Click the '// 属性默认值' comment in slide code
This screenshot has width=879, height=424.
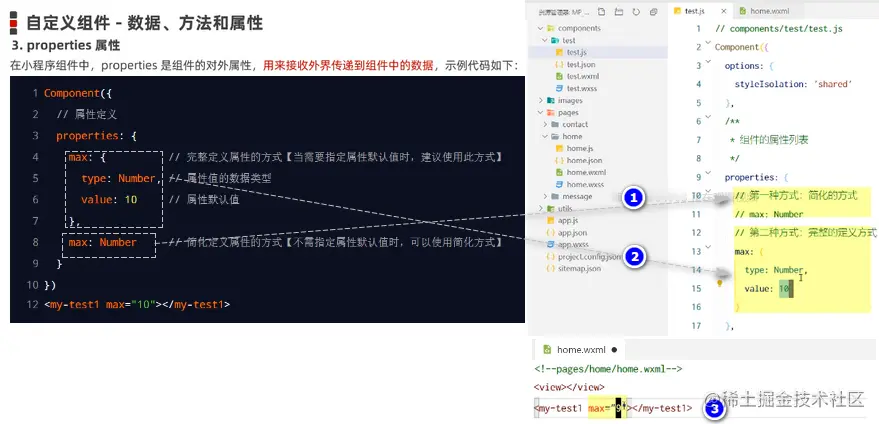(203, 200)
